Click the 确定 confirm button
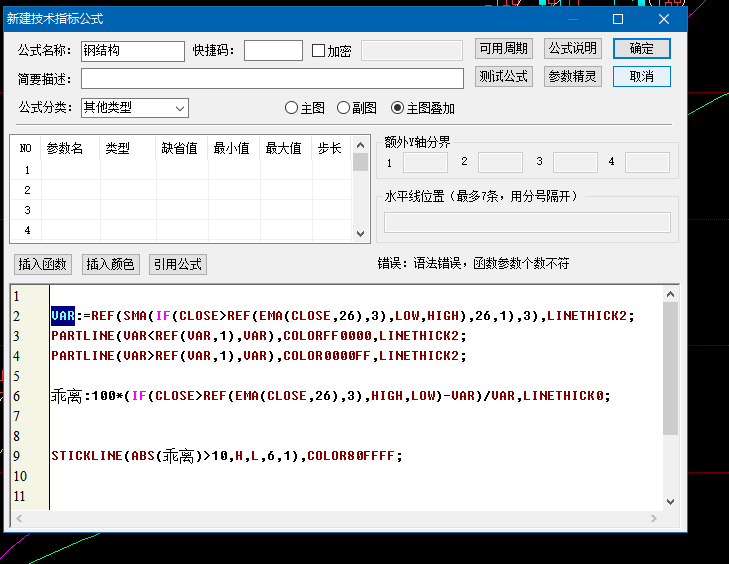 [x=642, y=48]
